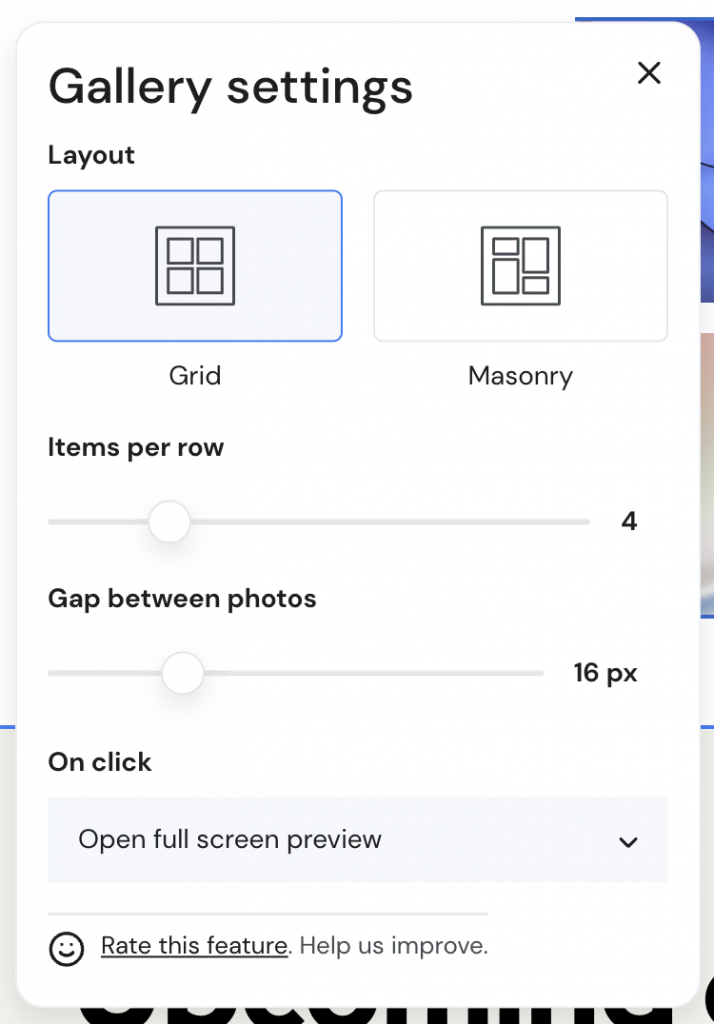Click the smiley face feedback icon
Screen dimensions: 714x1024
[67, 948]
